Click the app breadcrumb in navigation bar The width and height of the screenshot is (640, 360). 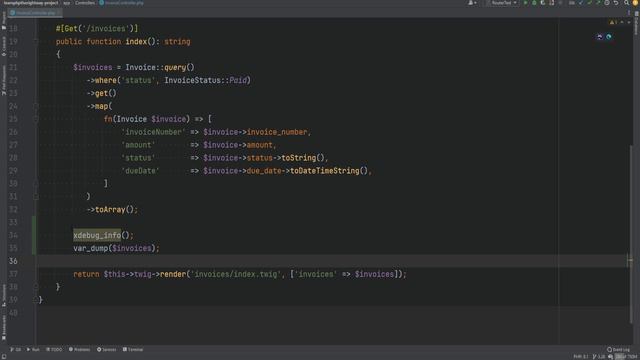click(67, 3)
